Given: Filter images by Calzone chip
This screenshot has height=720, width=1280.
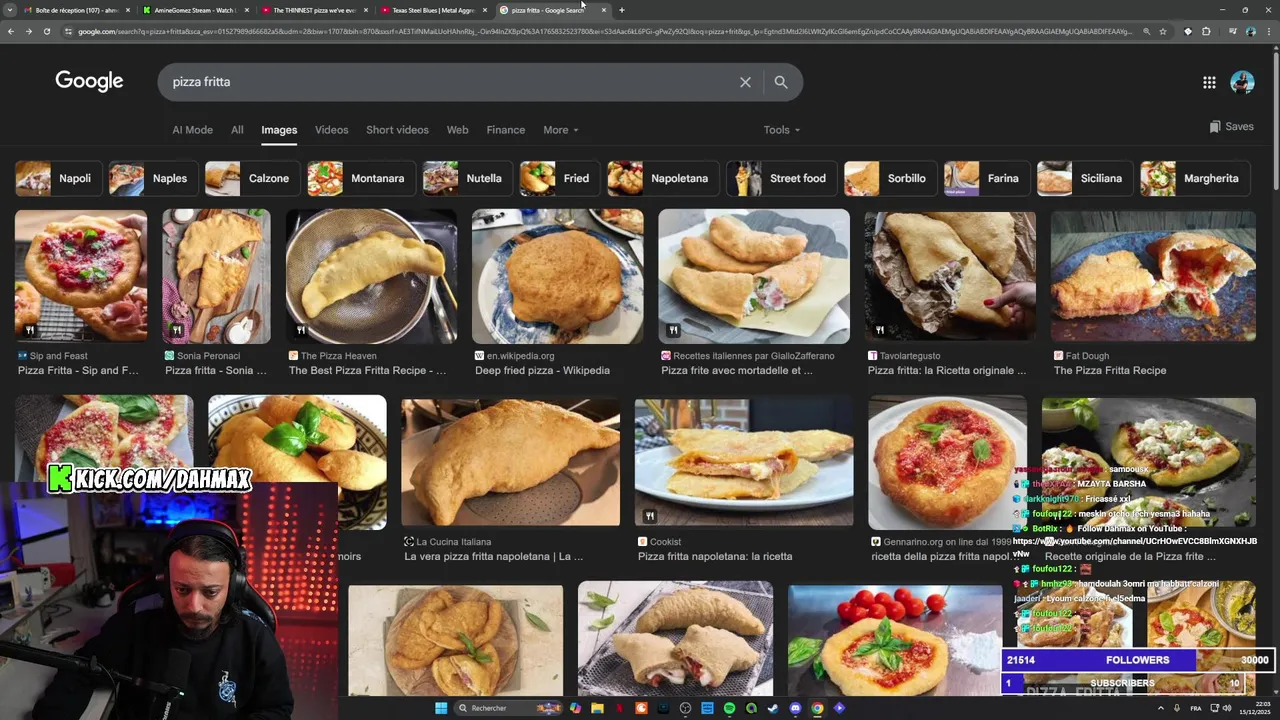Looking at the screenshot, I should click(252, 178).
